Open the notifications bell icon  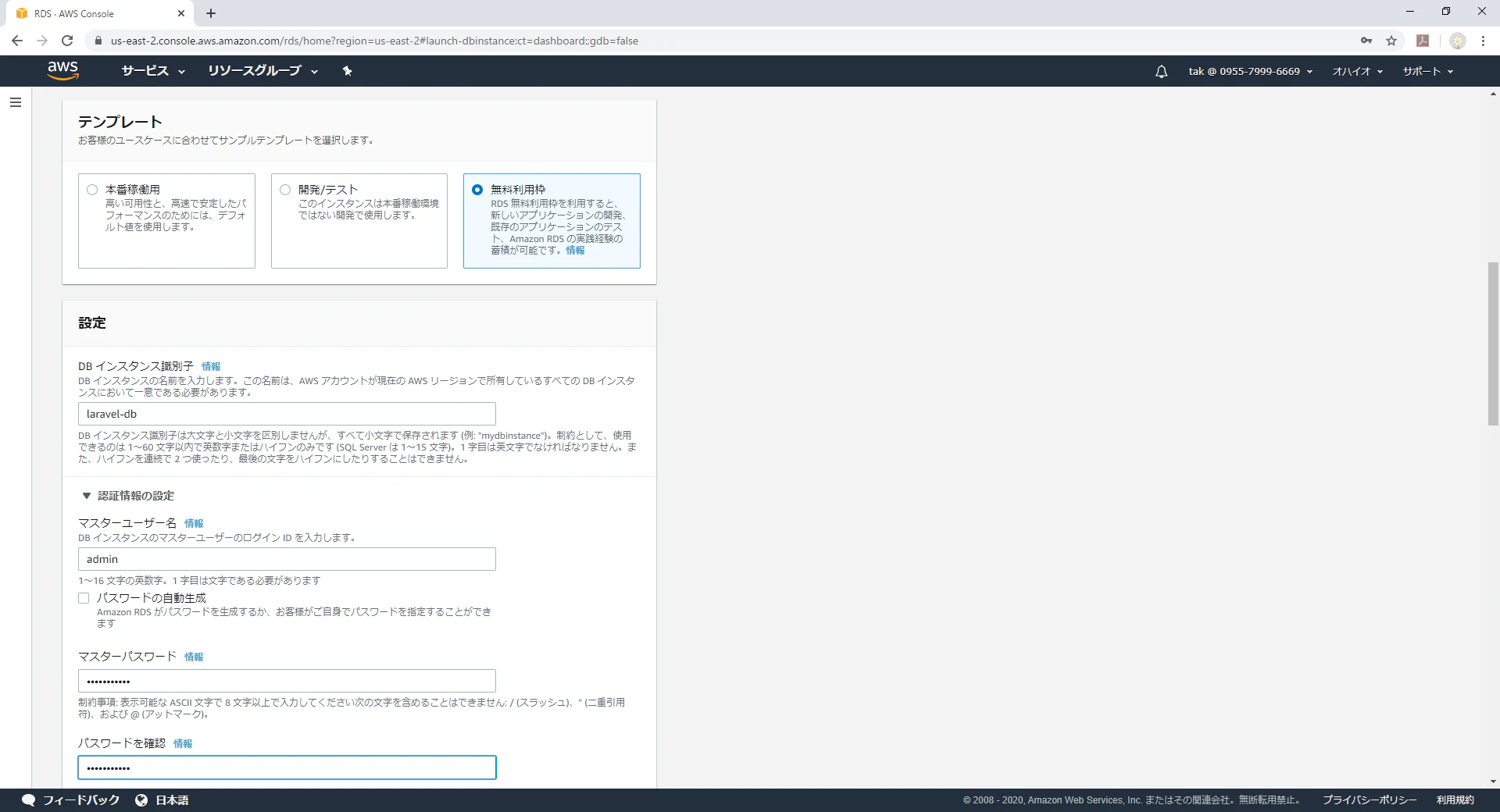tap(1161, 71)
